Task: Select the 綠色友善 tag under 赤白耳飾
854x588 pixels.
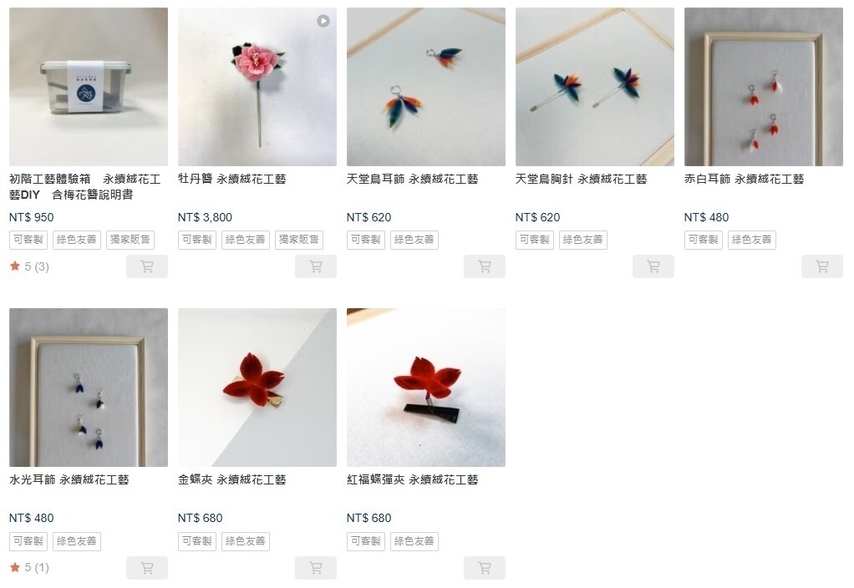Action: (x=752, y=240)
